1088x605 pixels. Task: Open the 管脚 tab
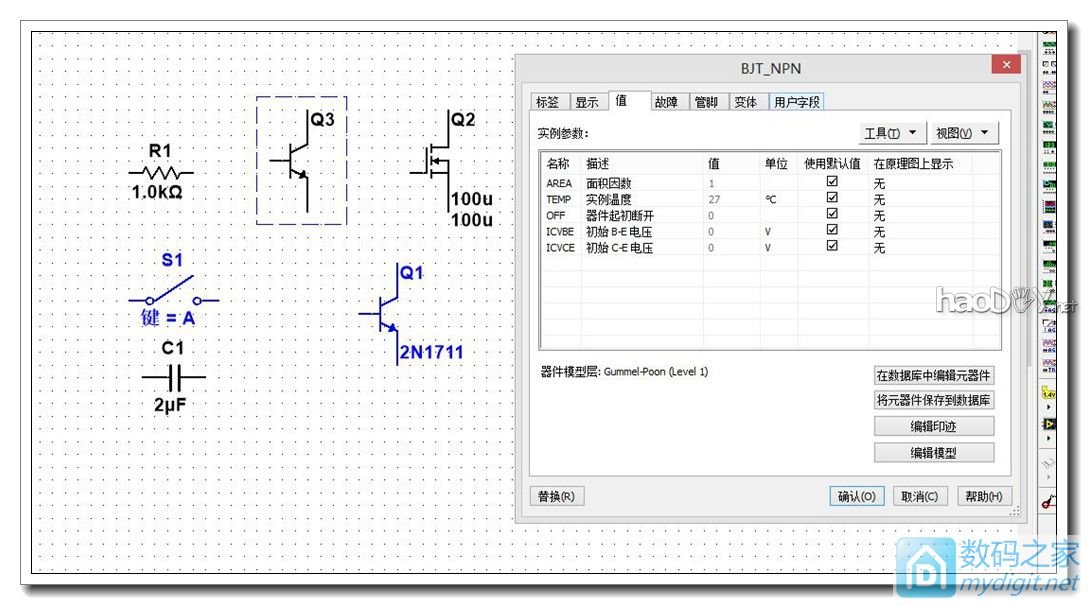tap(706, 102)
